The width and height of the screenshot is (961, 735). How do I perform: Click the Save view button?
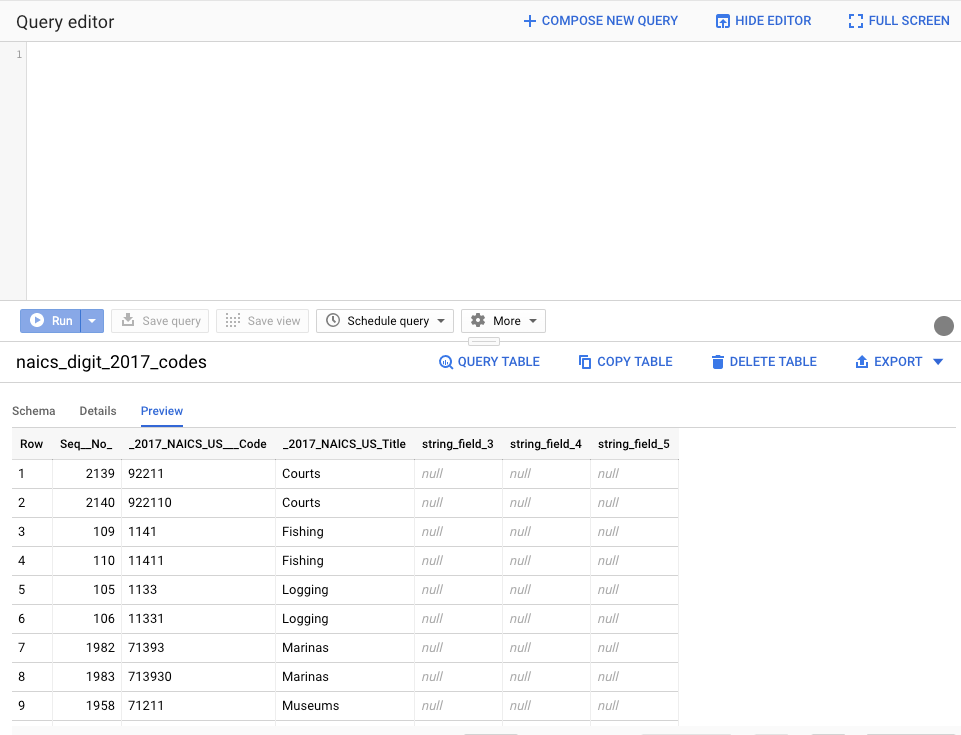click(262, 321)
